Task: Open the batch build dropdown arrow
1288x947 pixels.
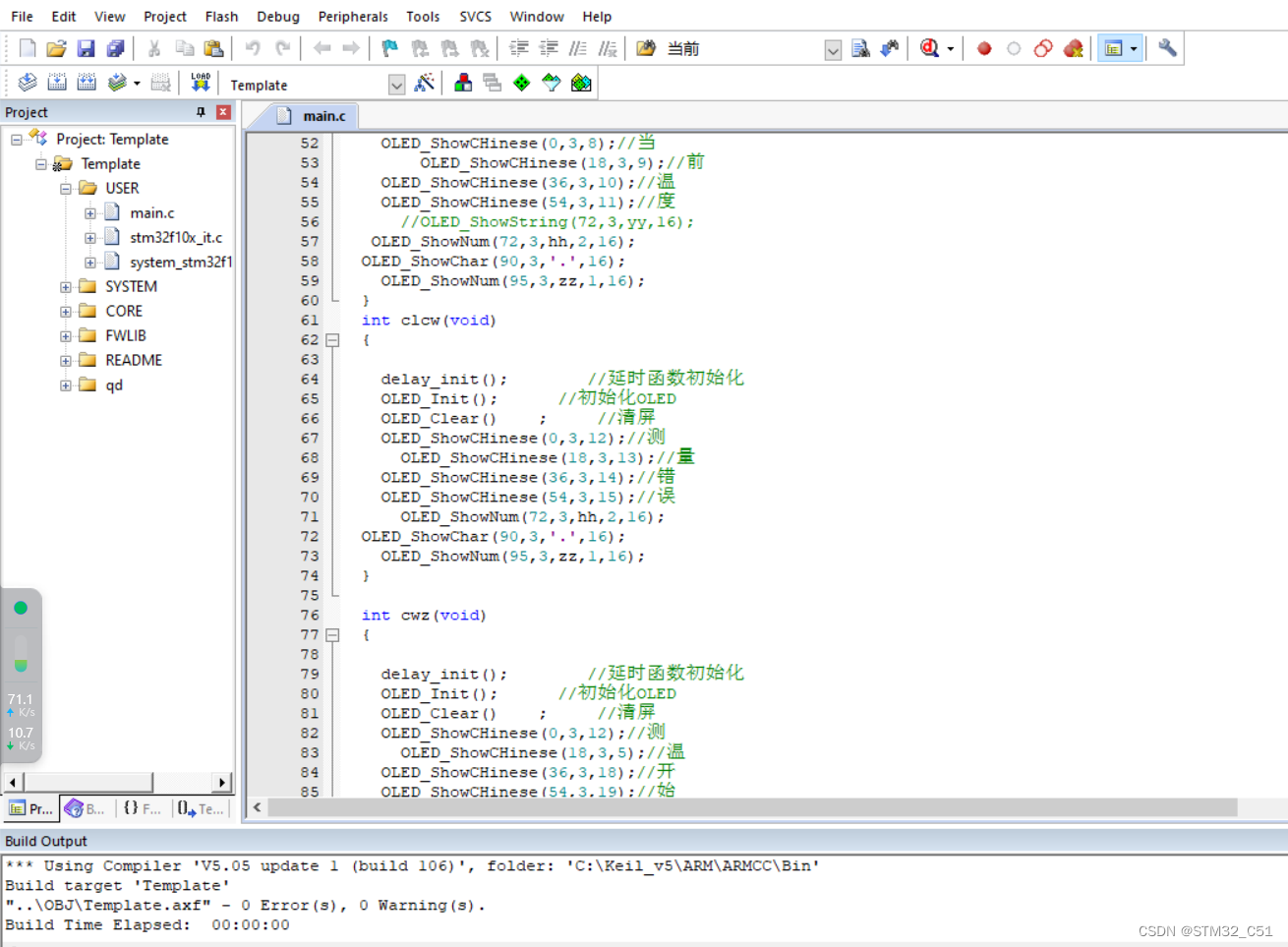Action: 137,84
